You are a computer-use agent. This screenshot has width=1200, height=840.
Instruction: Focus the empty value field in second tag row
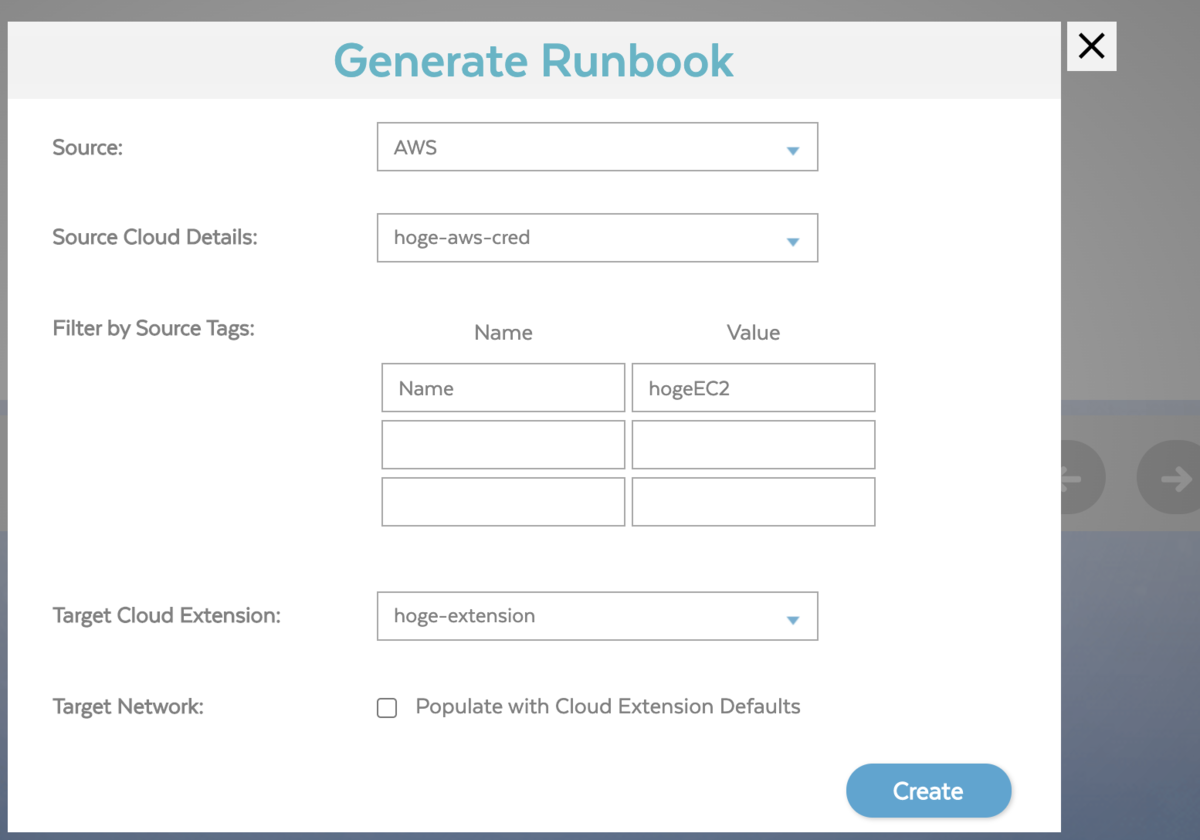tap(753, 445)
